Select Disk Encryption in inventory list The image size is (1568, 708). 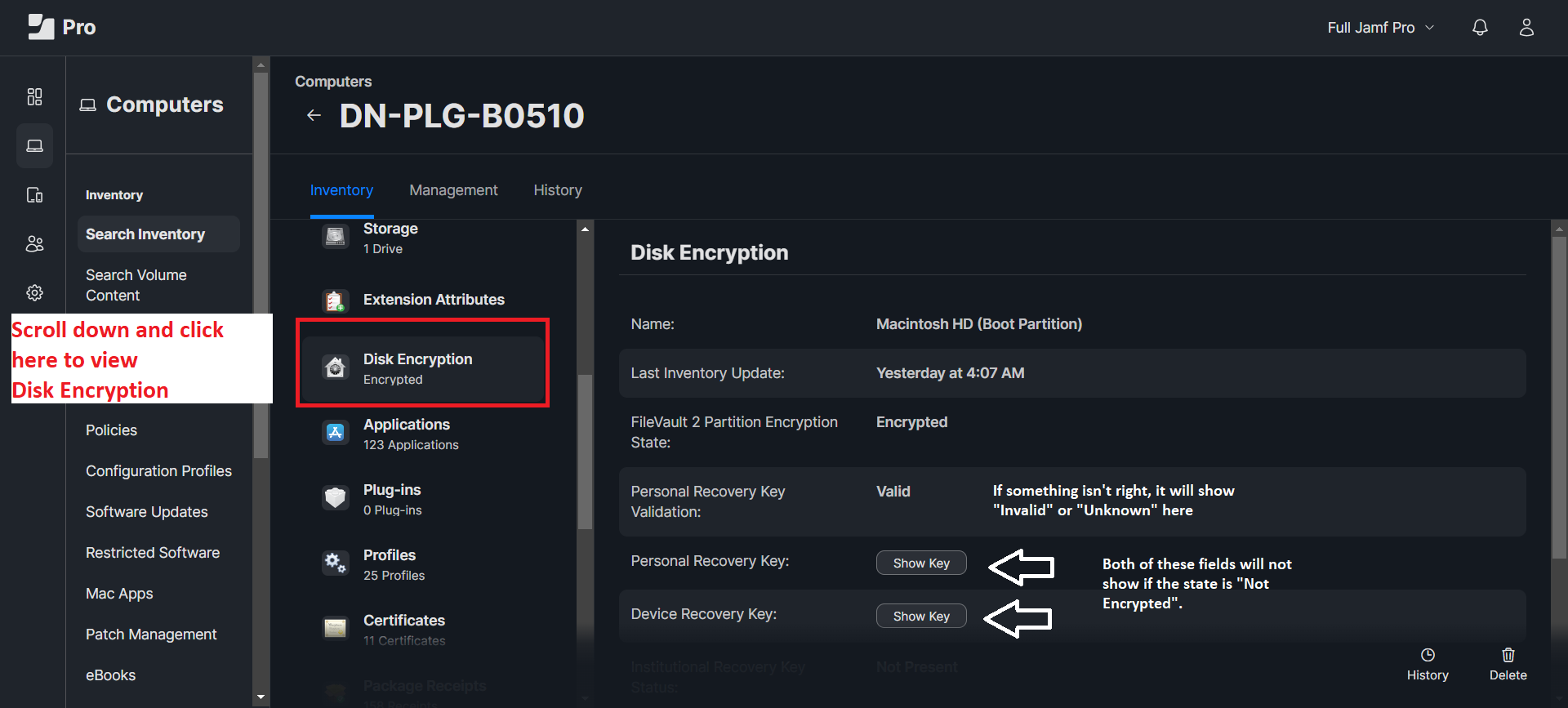tap(417, 368)
